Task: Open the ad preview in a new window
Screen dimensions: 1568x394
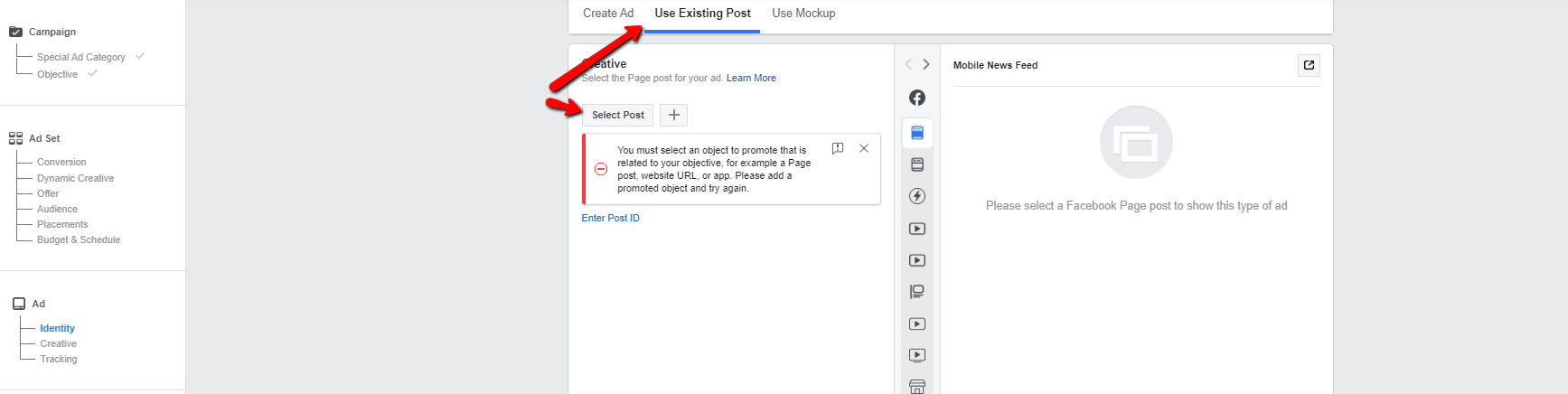Action: pyautogui.click(x=1309, y=65)
